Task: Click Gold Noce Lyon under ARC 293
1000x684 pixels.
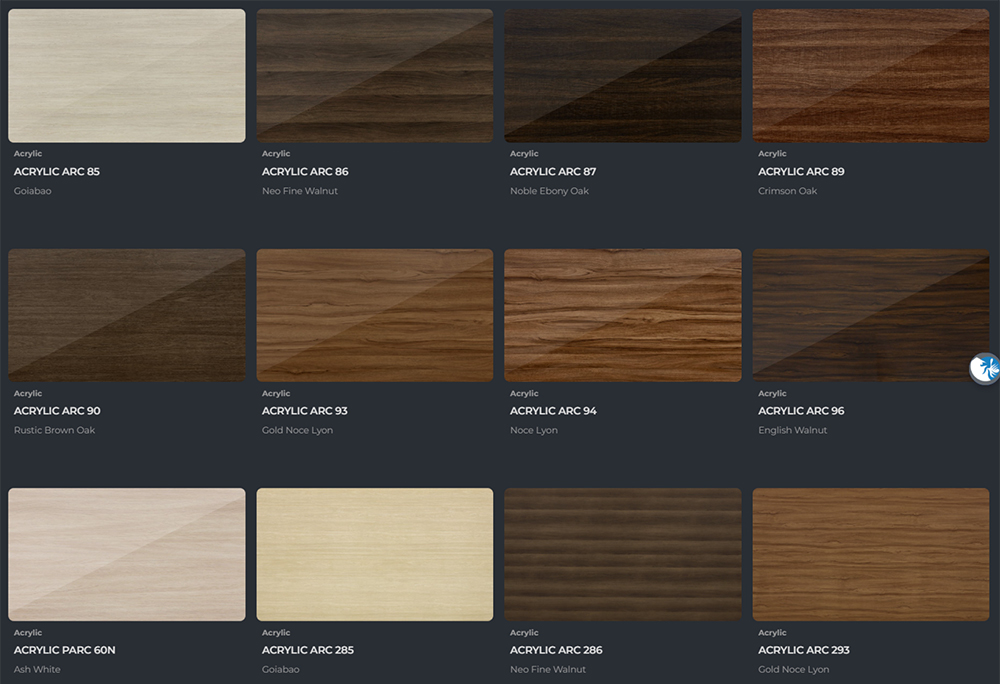Action: point(793,669)
